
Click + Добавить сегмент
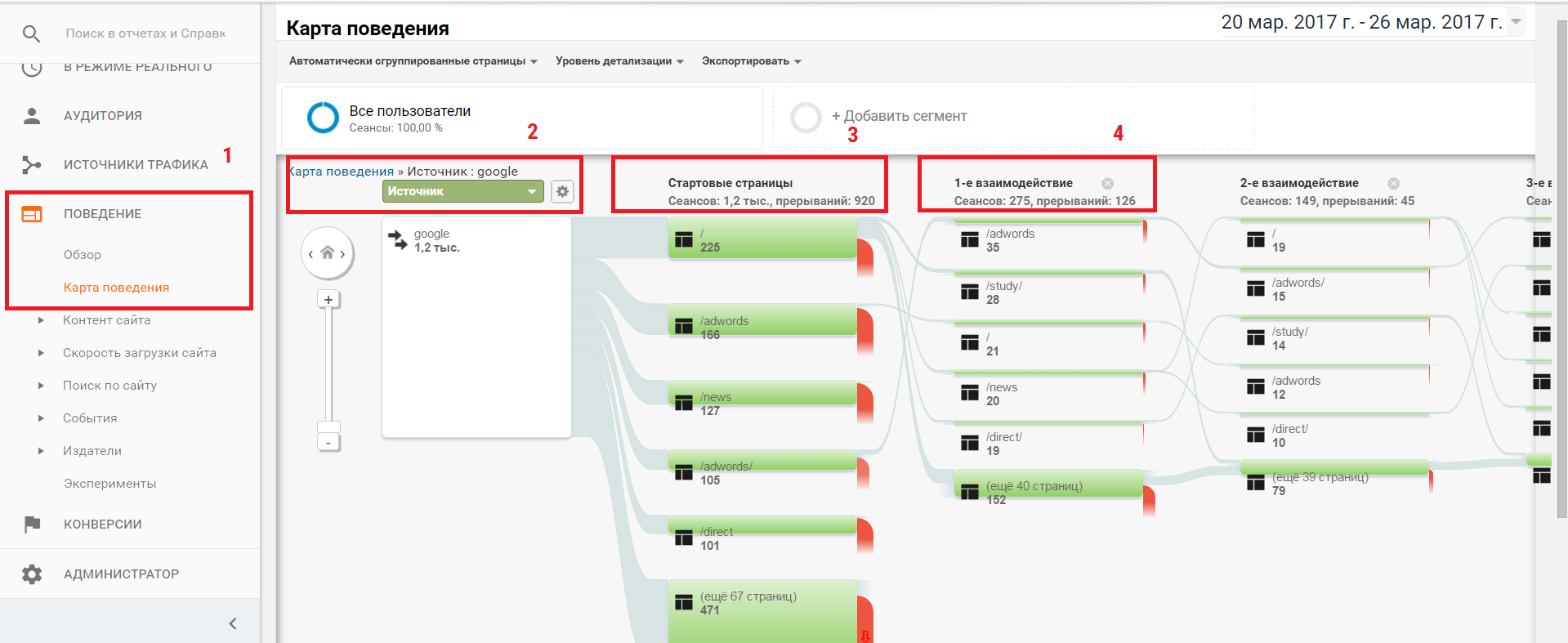tap(899, 117)
